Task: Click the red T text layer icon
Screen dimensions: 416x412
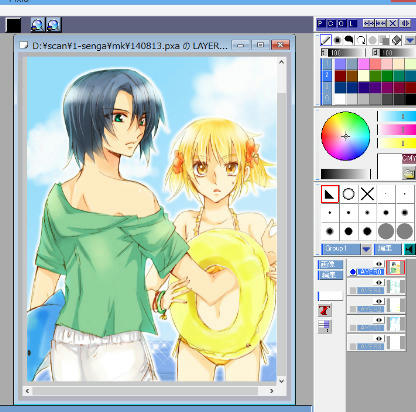Action: (x=325, y=311)
